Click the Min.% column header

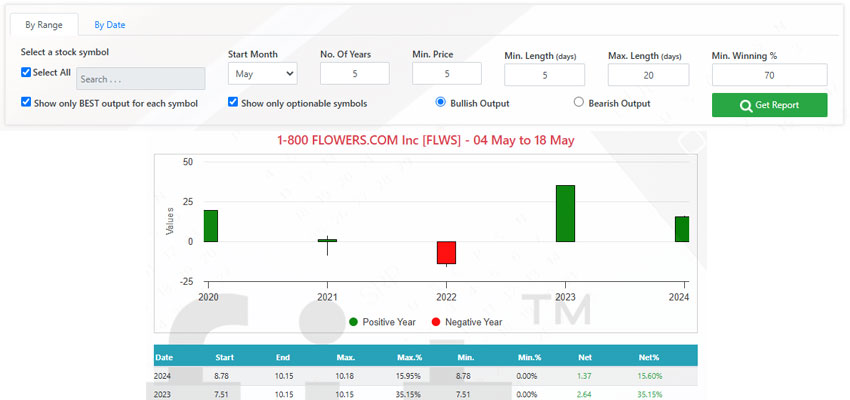[529, 357]
